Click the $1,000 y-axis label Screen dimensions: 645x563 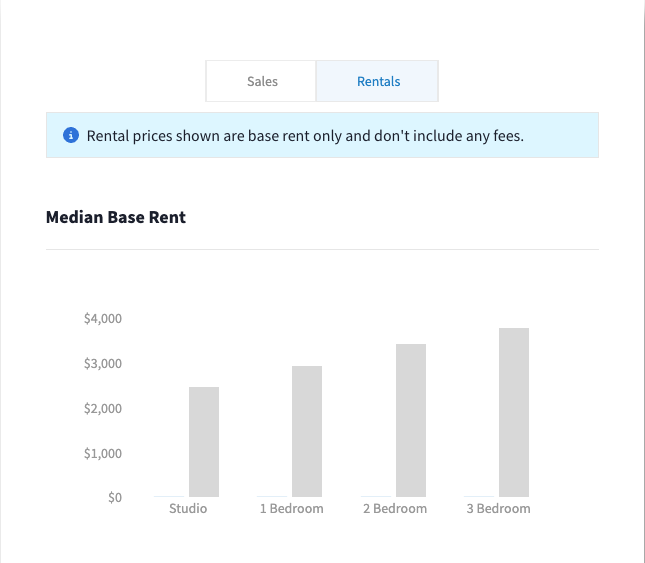point(103,453)
